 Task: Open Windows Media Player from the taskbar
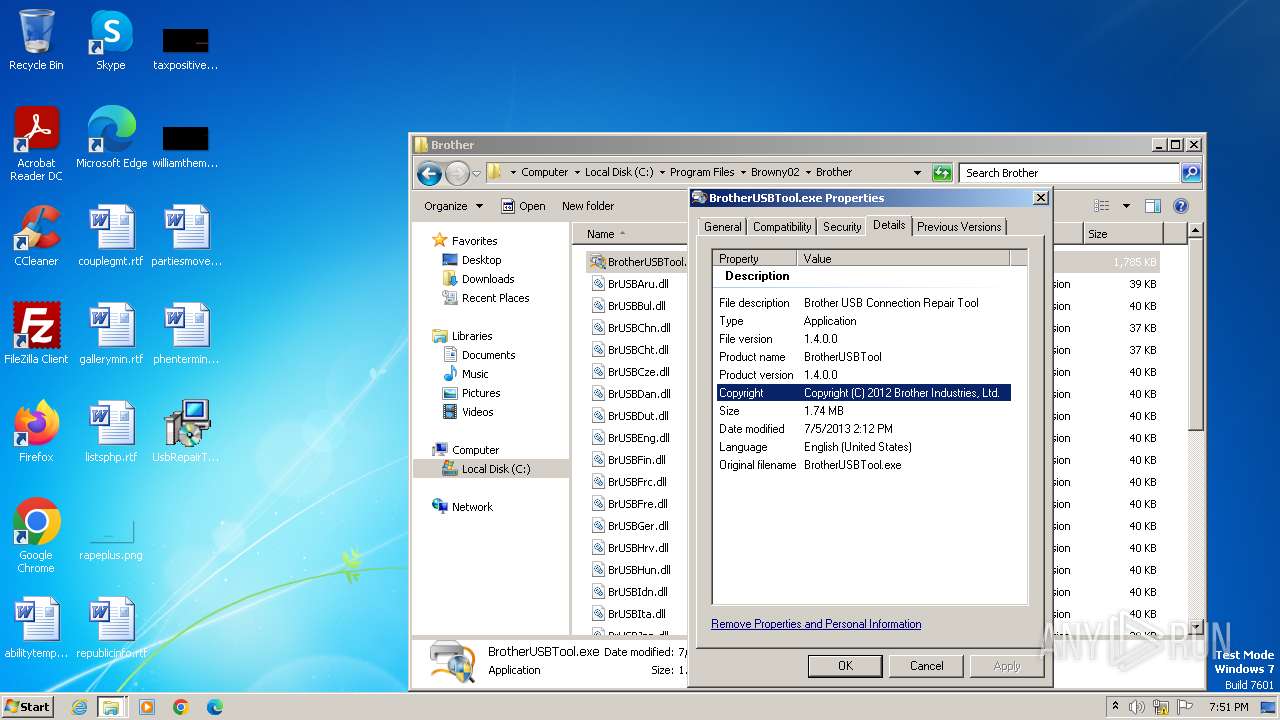[147, 707]
